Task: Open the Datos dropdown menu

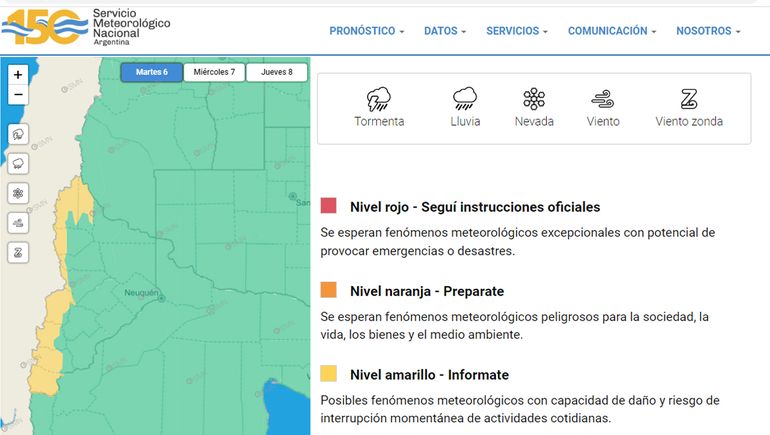Action: click(445, 31)
